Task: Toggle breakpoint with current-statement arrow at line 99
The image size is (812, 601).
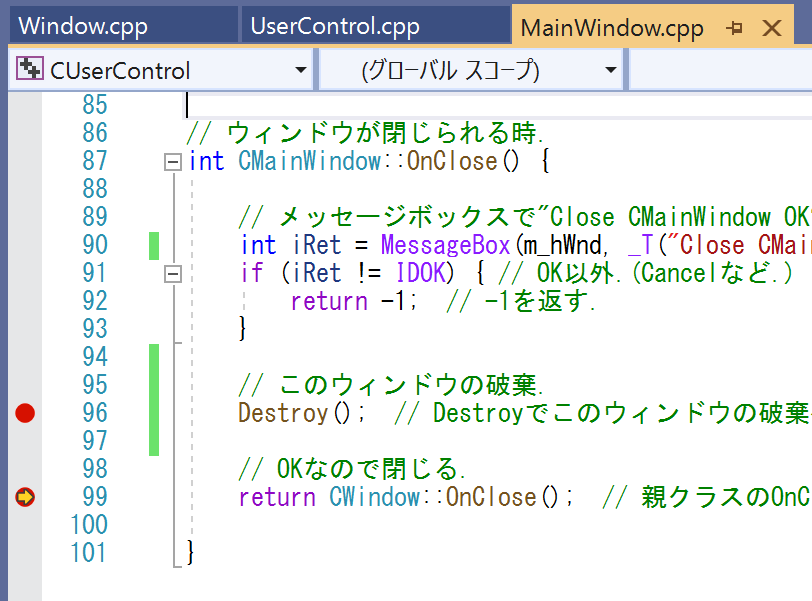Action: (x=25, y=497)
